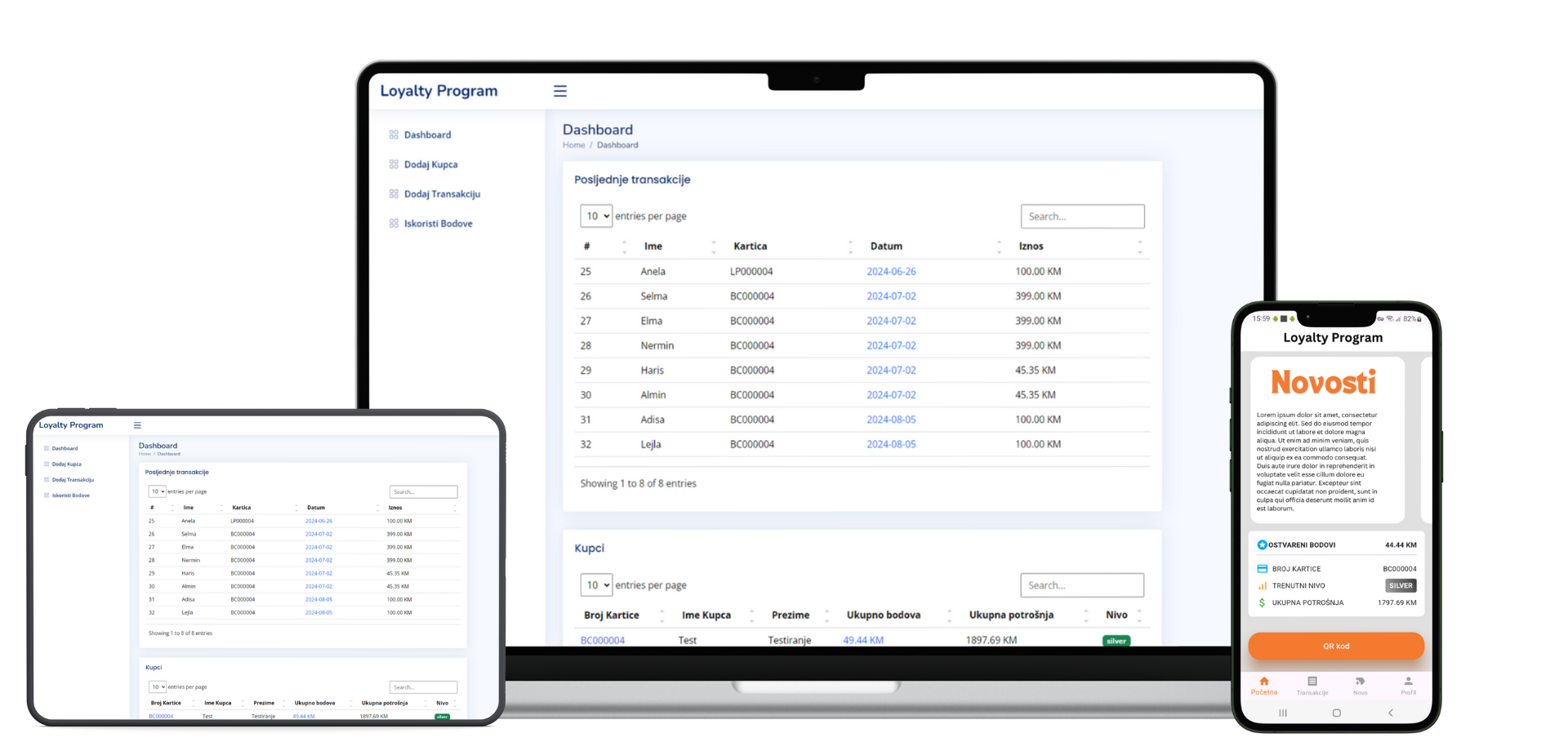Tap the Novosti news card on phone

pos(1328,440)
